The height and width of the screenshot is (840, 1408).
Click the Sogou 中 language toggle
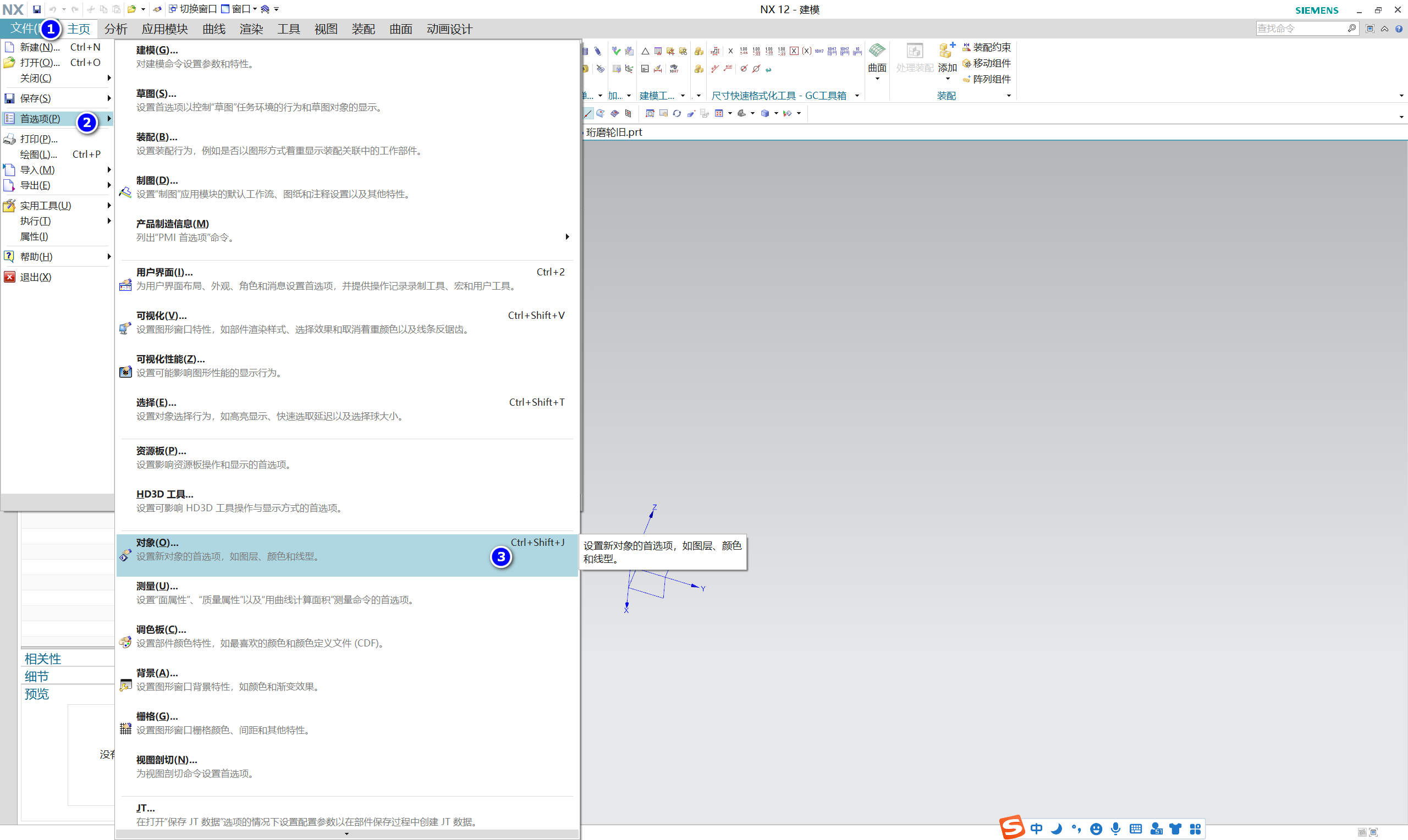click(x=1037, y=829)
